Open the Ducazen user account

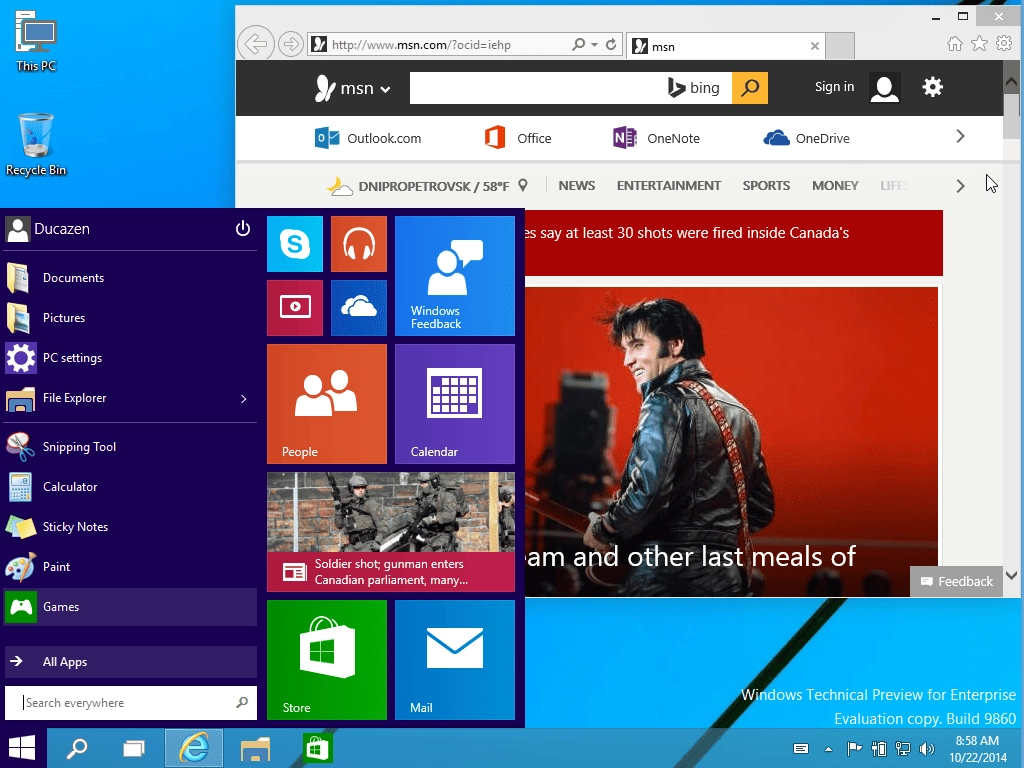pos(48,229)
